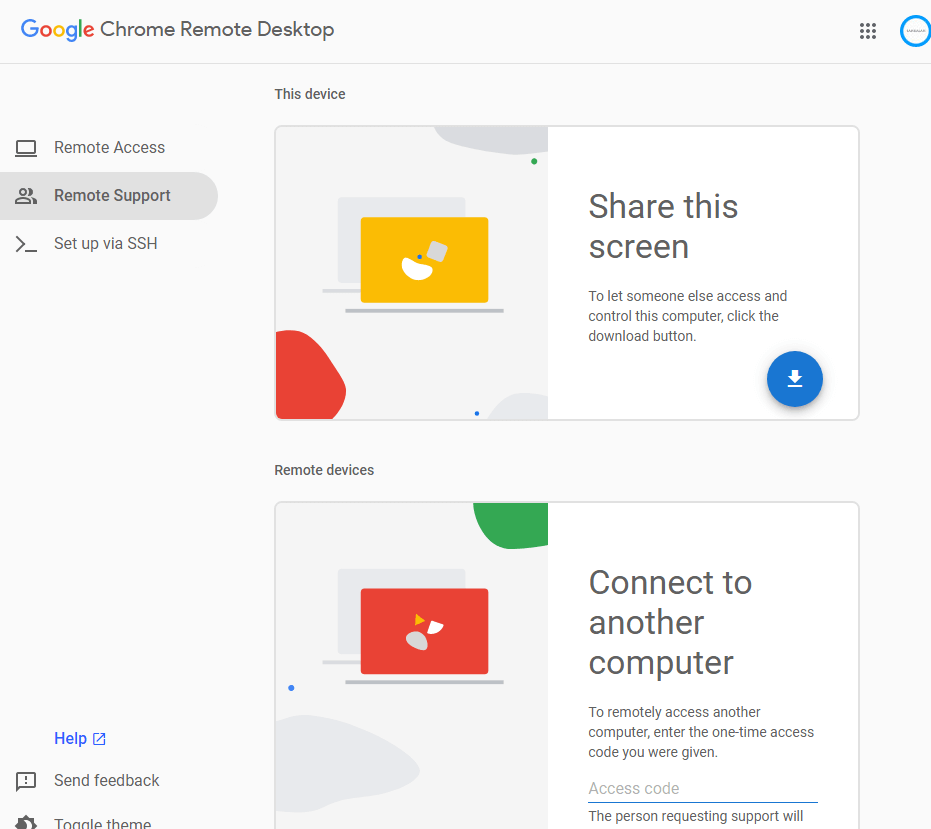The image size is (931, 829).
Task: Download the screen sharing host
Action: [794, 379]
